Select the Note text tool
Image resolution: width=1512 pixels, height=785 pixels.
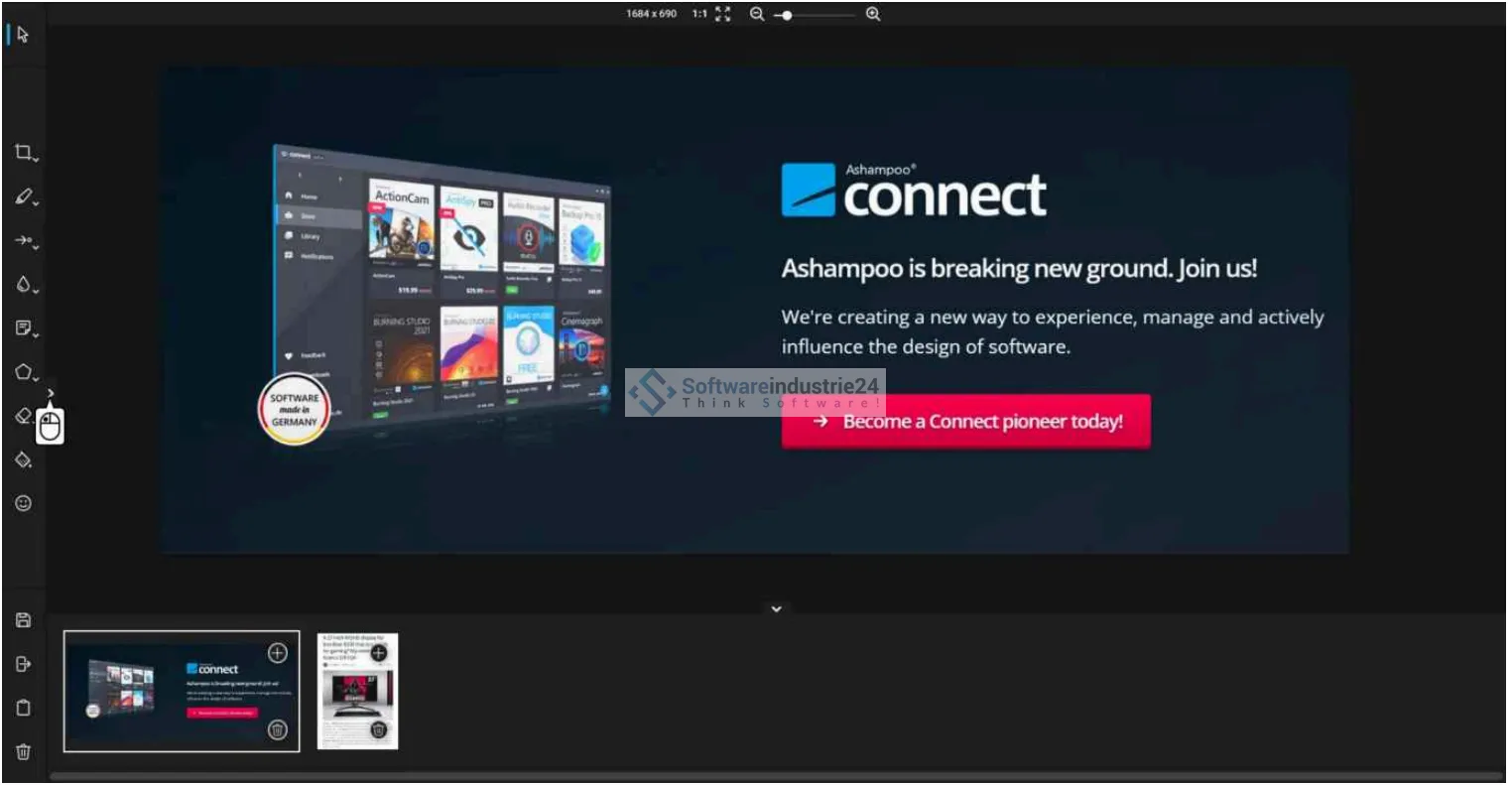click(x=24, y=328)
